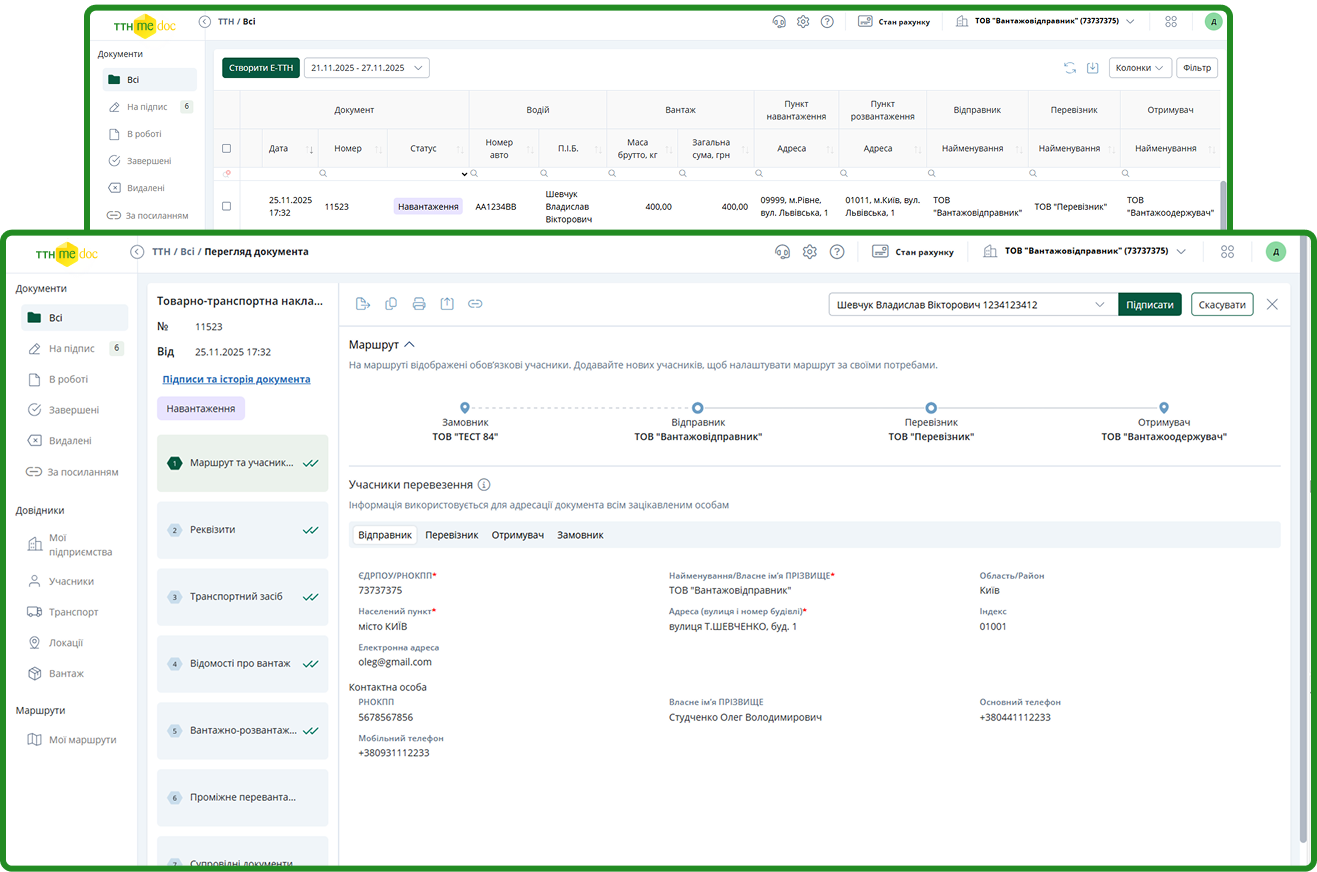Click info icon beside Учасники перевезення
1317x872 pixels.
[x=484, y=485]
